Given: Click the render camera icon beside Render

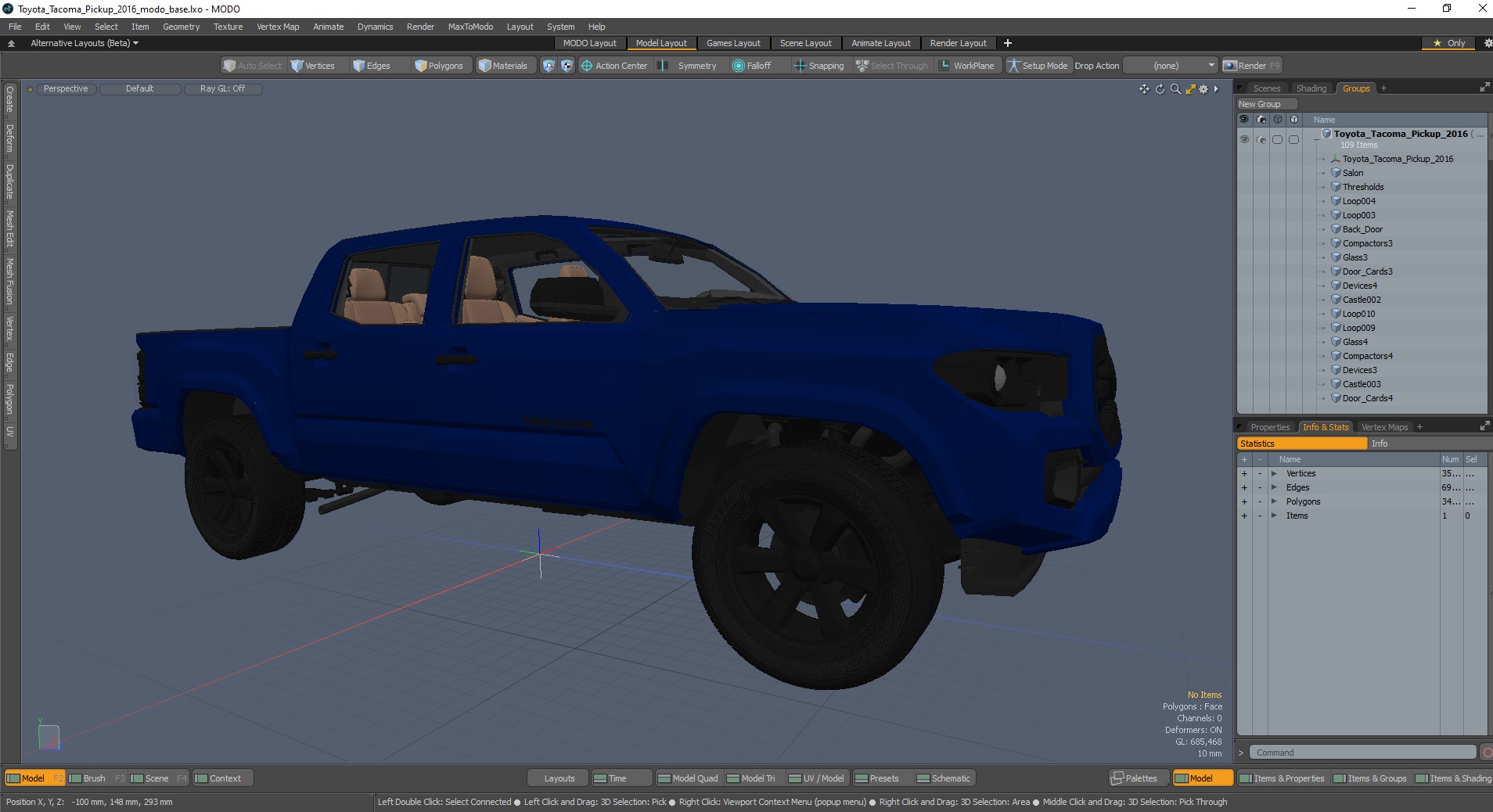Looking at the screenshot, I should tap(1230, 66).
